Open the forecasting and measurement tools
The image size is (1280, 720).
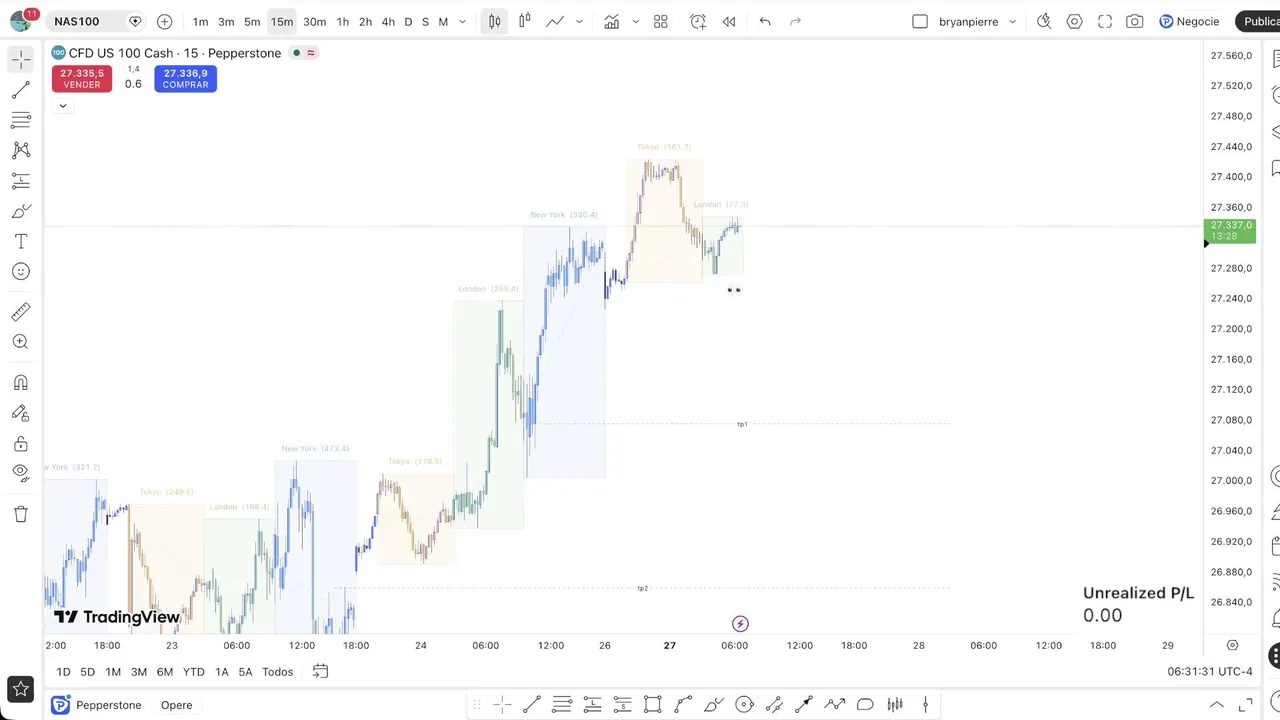[21, 181]
